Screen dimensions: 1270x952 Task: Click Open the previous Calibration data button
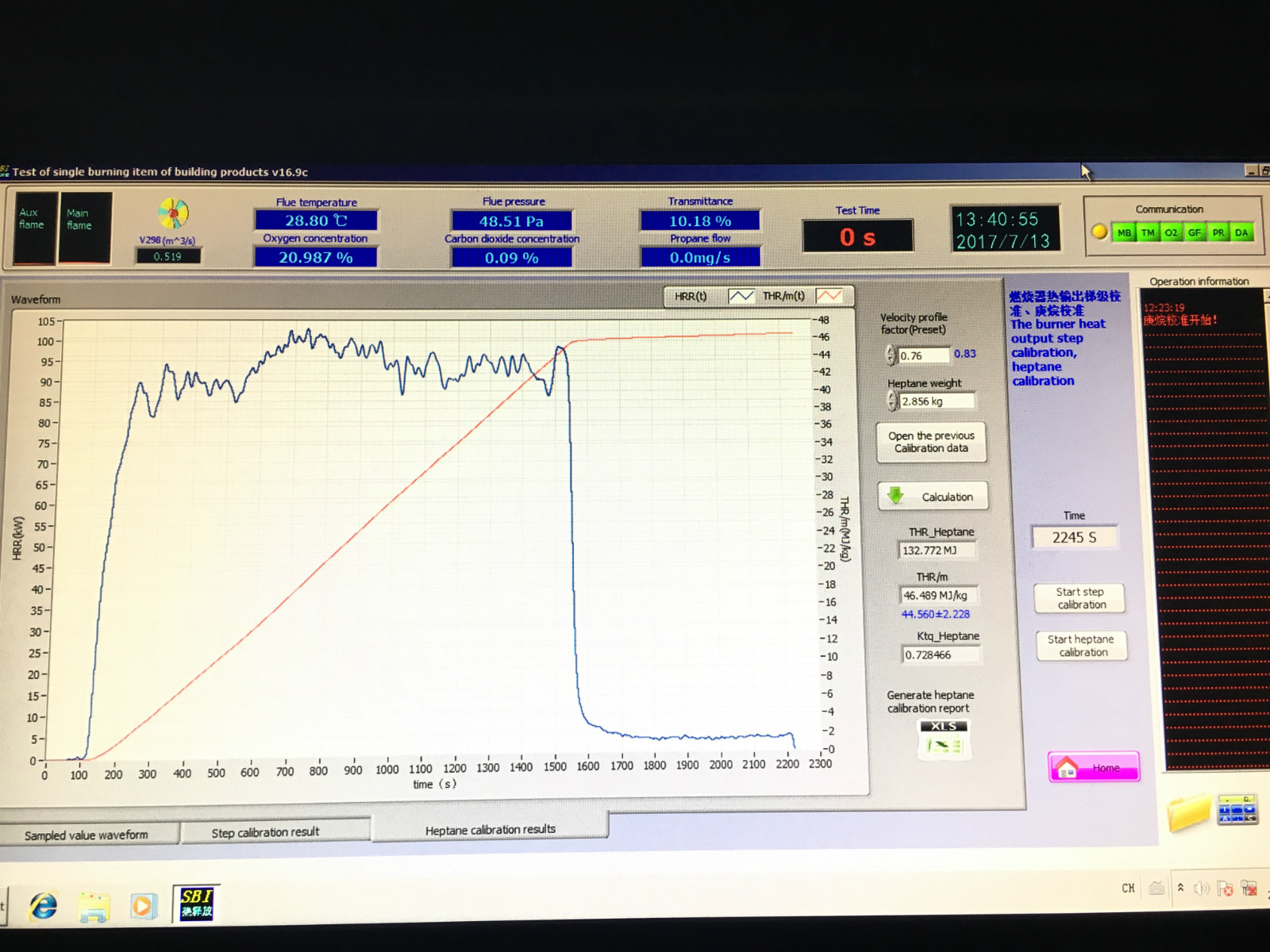pyautogui.click(x=931, y=442)
